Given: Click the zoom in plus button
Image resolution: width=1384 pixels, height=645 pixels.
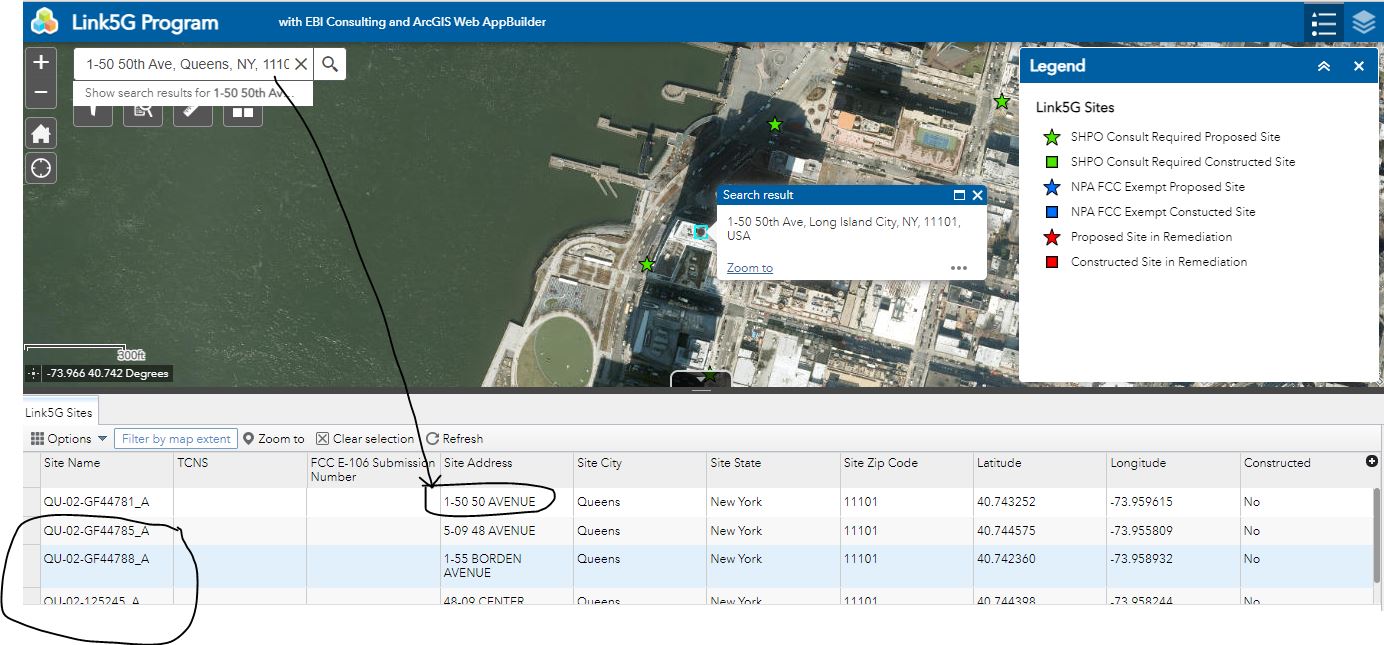Looking at the screenshot, I should [x=41, y=63].
